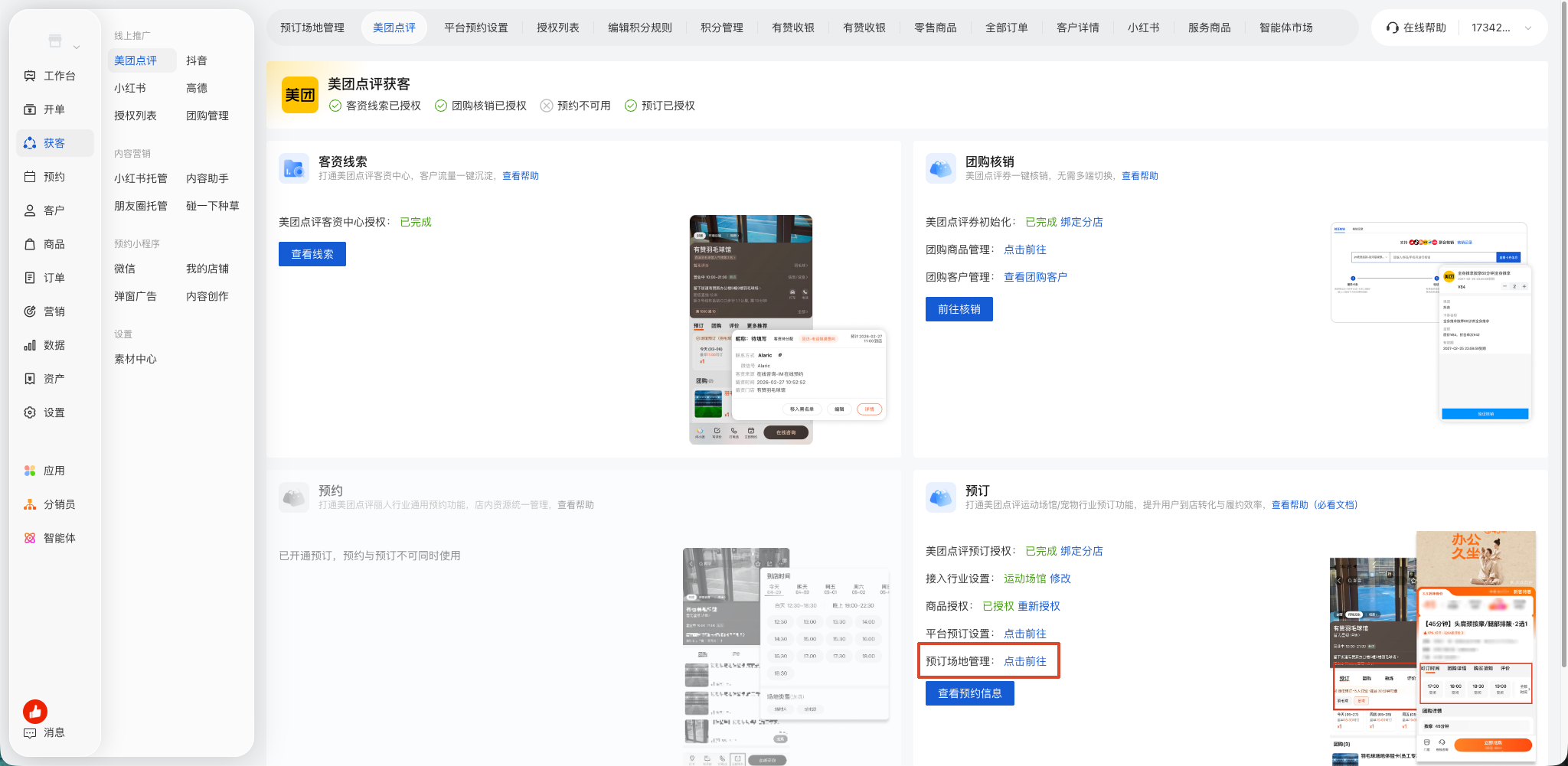This screenshot has width=1568, height=766.
Task: Open the 17342... account dropdown
Action: (x=1501, y=28)
